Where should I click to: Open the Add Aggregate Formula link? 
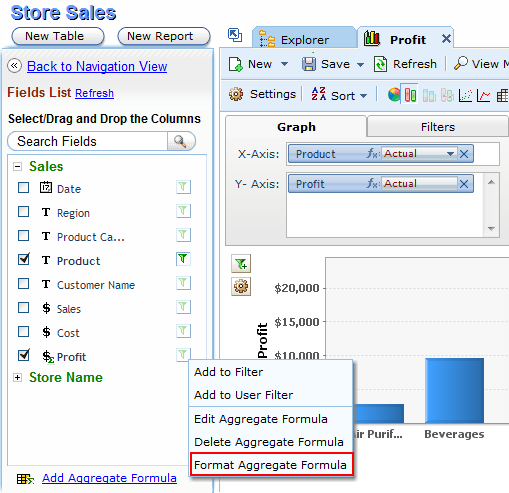click(x=109, y=478)
